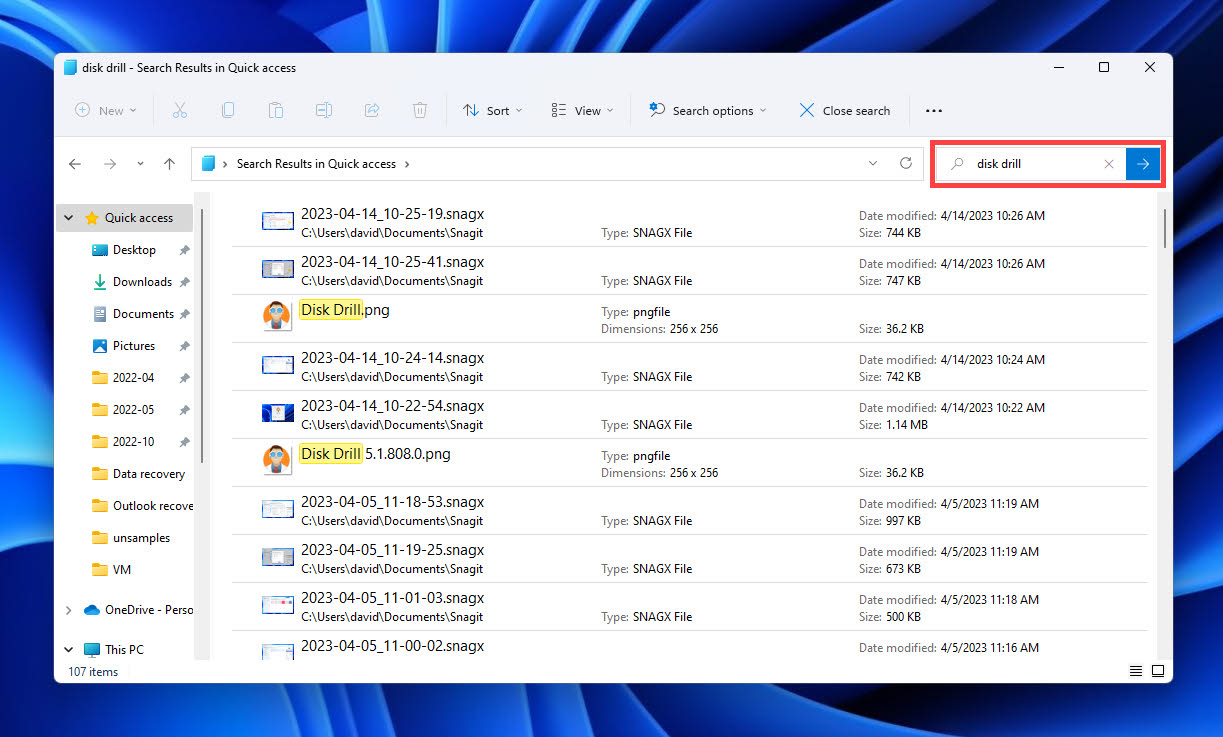Open the View dropdown menu

582,111
